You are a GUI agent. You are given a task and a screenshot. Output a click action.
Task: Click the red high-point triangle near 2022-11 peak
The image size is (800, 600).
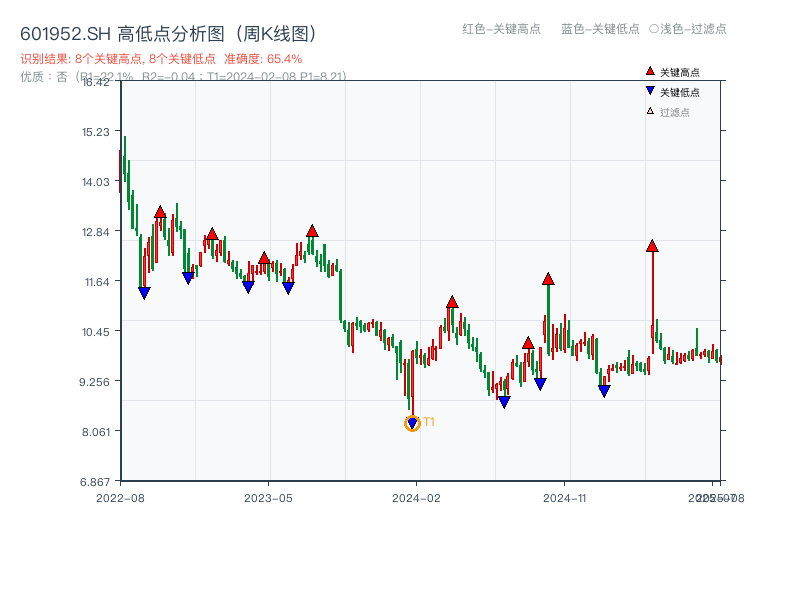coord(160,211)
